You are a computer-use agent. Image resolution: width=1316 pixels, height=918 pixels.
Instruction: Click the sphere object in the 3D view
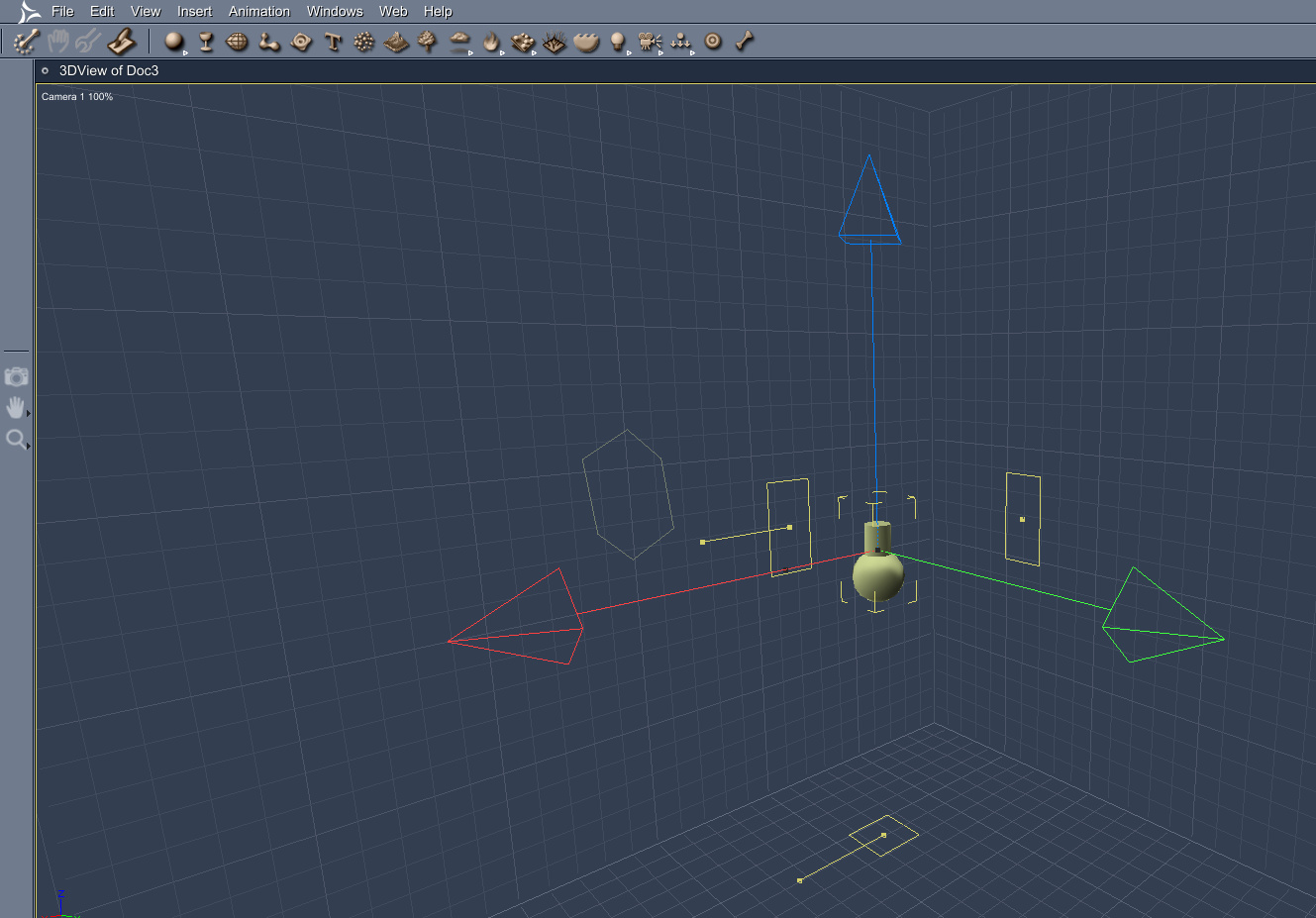877,576
